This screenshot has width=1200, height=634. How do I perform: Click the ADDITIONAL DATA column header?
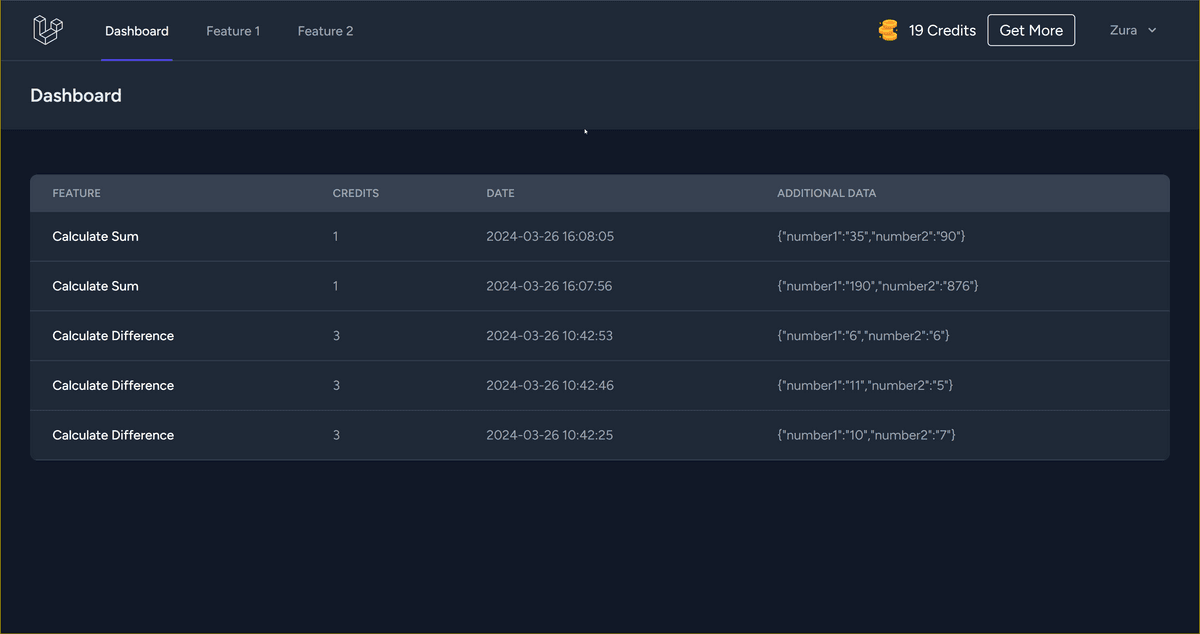pos(826,193)
